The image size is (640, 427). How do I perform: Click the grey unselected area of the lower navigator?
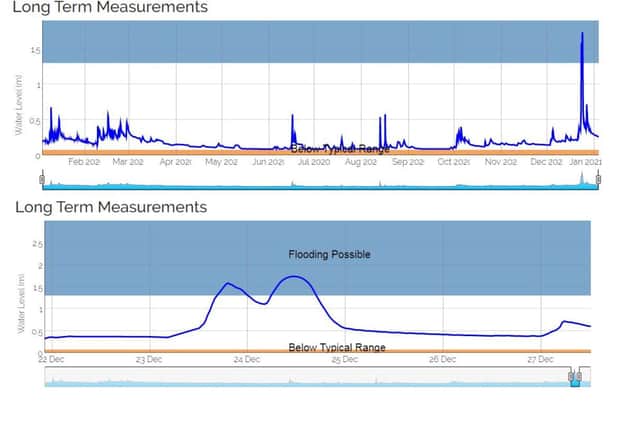click(306, 376)
